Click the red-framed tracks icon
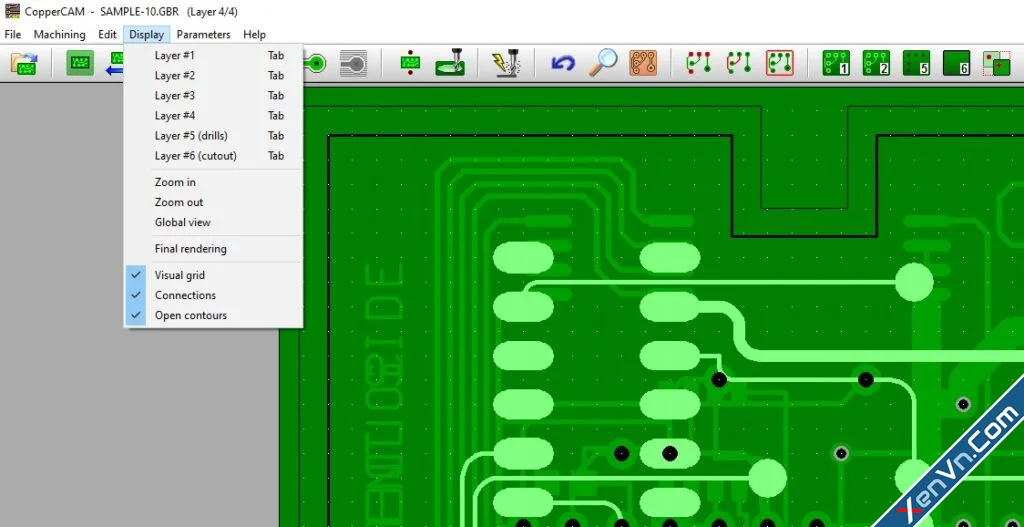The width and height of the screenshot is (1024, 527). 779,63
